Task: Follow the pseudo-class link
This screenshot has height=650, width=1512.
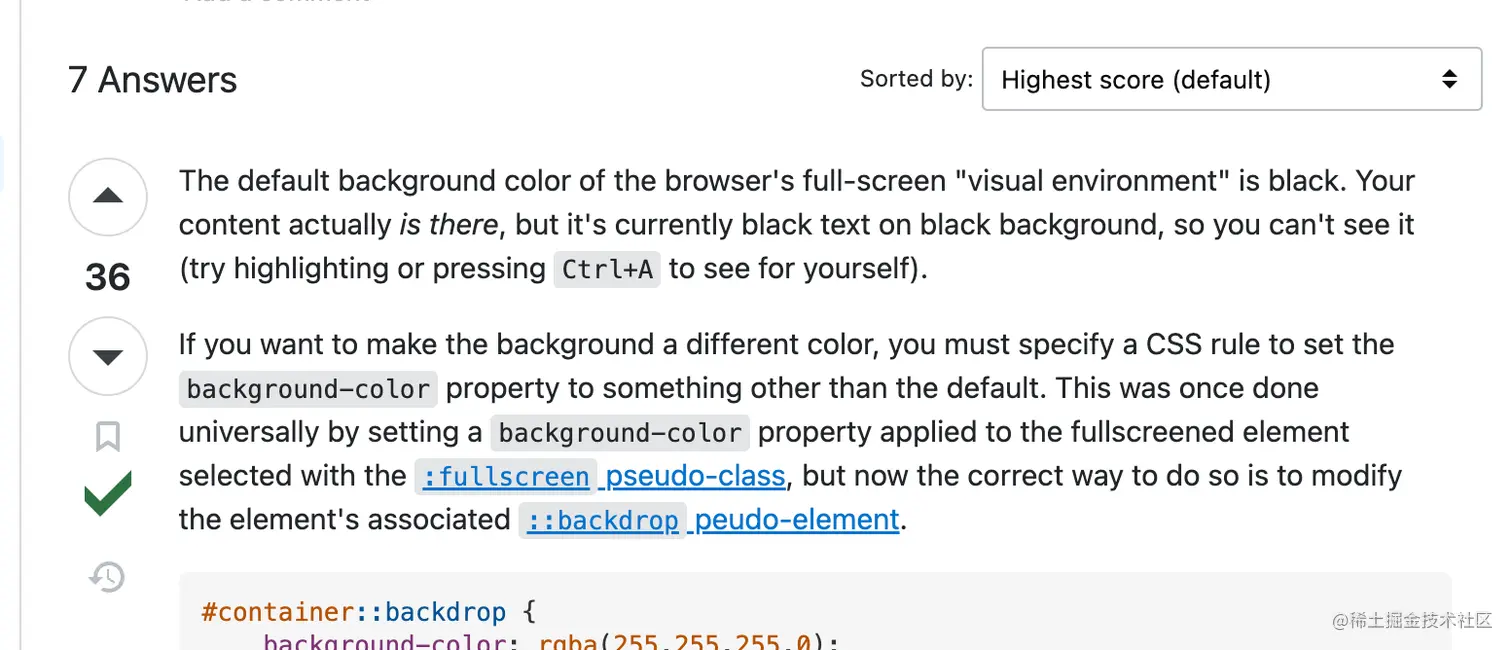Action: [695, 476]
